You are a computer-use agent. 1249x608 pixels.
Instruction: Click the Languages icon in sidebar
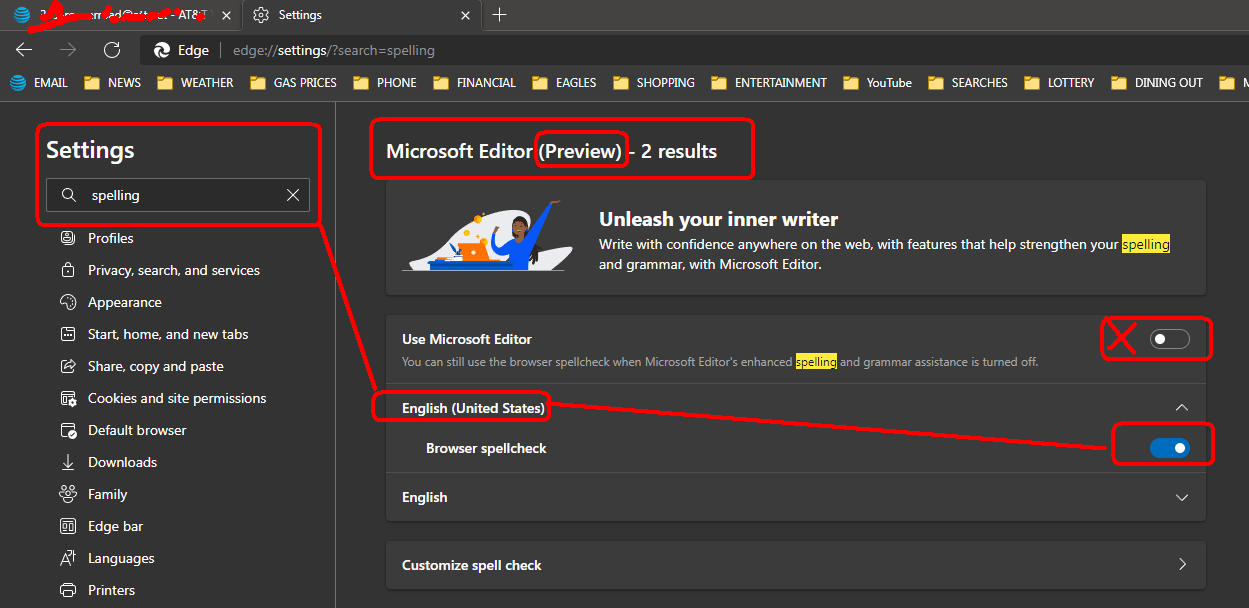tap(68, 558)
